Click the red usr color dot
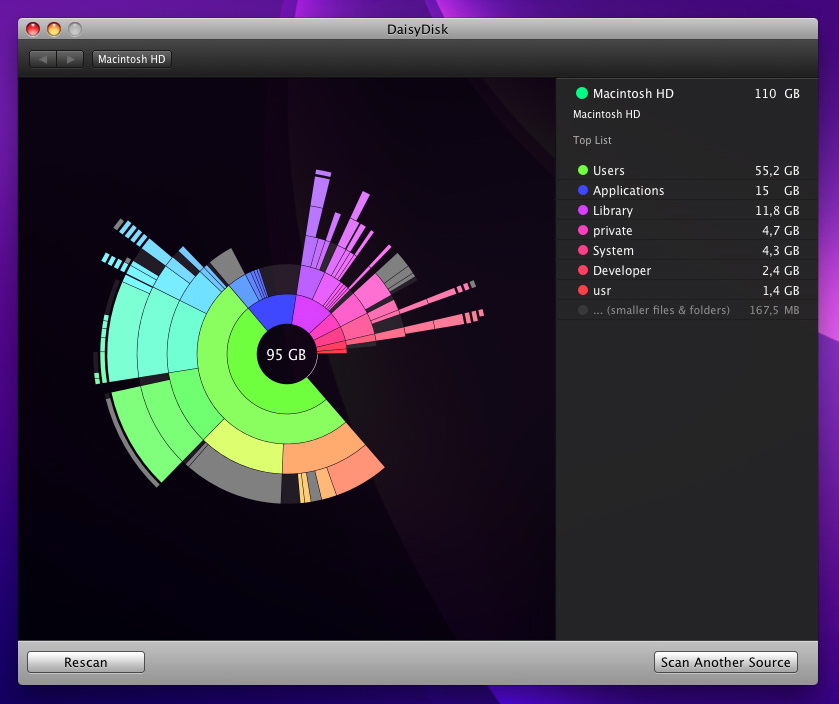The image size is (839, 704). pyautogui.click(x=583, y=290)
